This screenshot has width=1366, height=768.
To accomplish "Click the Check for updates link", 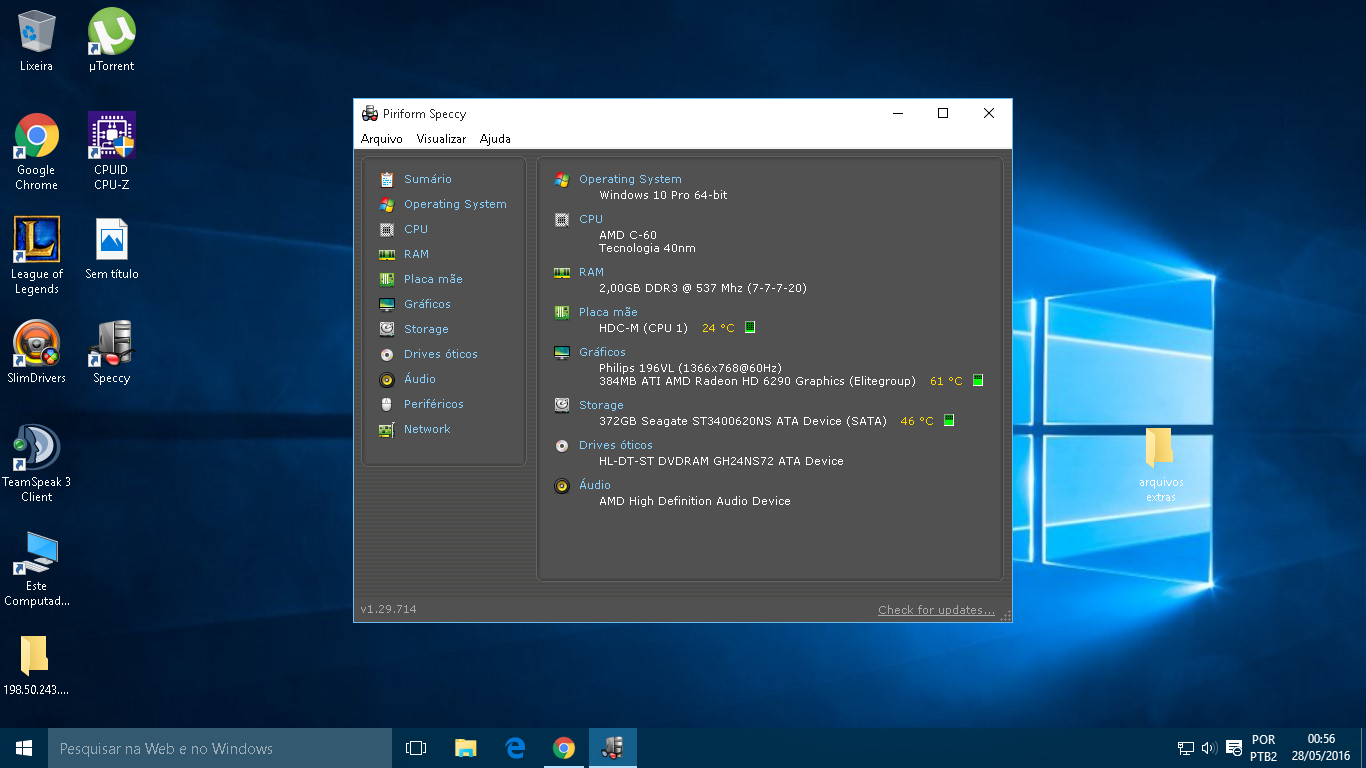I will click(x=936, y=610).
